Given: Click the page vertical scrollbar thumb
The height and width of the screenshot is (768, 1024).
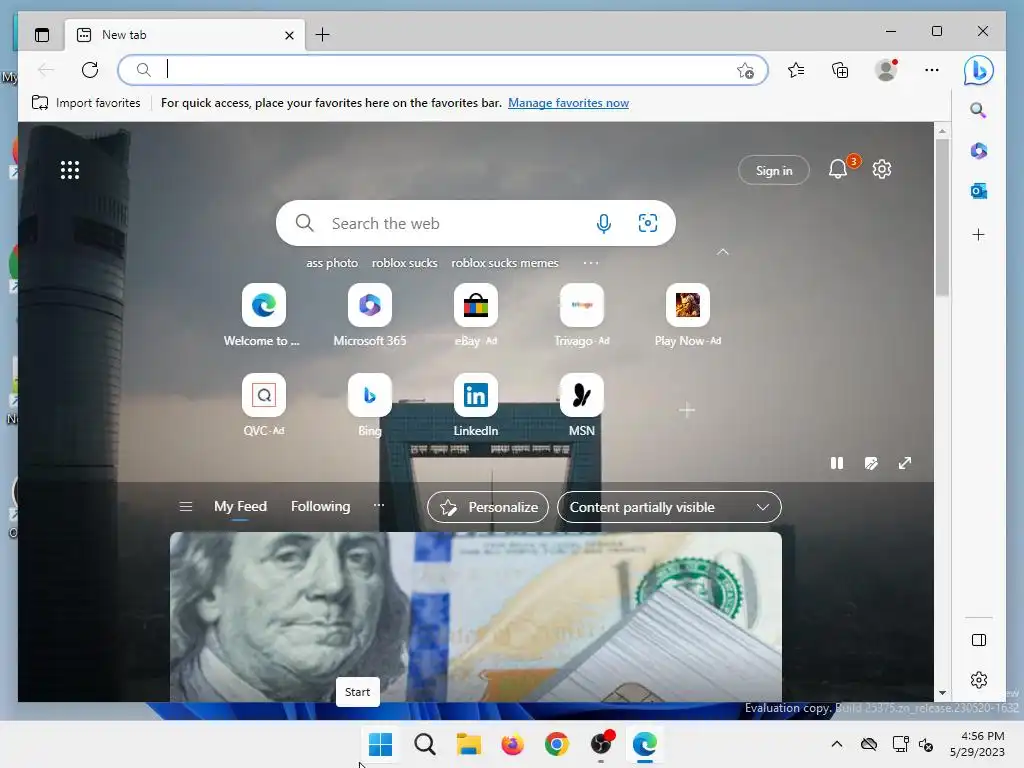Looking at the screenshot, I should click(x=942, y=217).
